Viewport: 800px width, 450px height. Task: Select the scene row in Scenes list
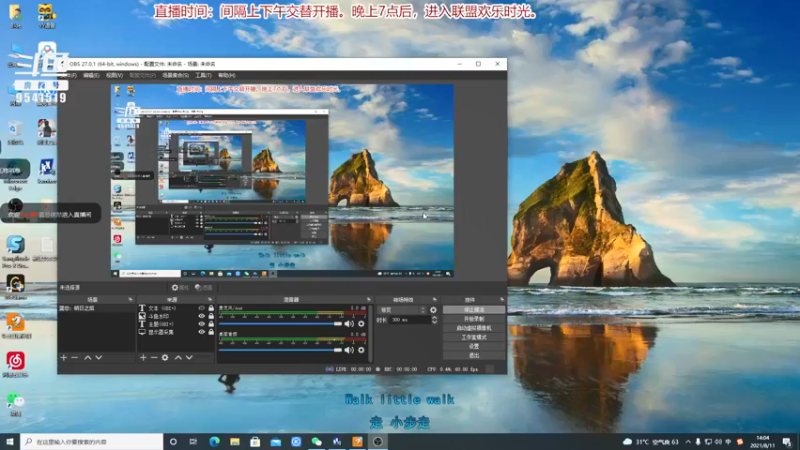tap(96, 308)
